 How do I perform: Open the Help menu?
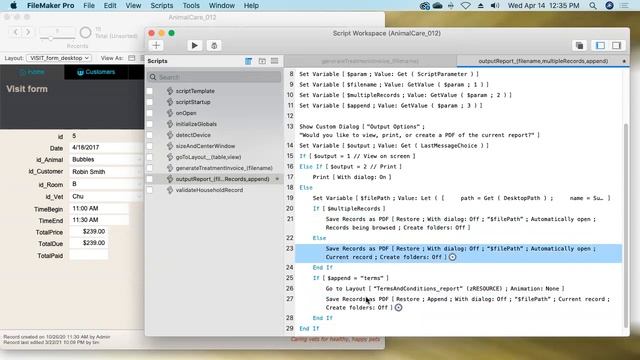click(x=251, y=6)
